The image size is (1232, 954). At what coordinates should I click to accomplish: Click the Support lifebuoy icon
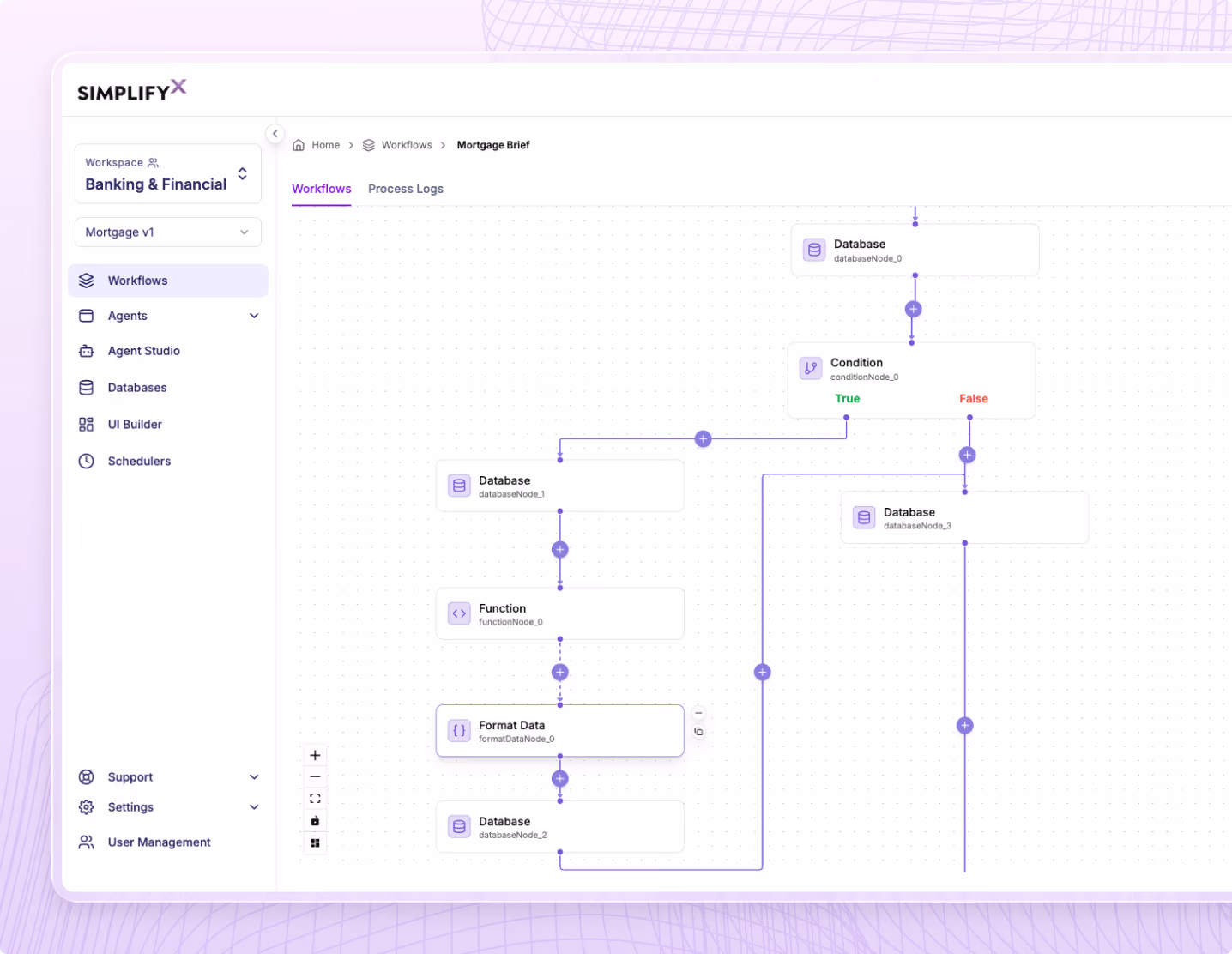click(86, 777)
